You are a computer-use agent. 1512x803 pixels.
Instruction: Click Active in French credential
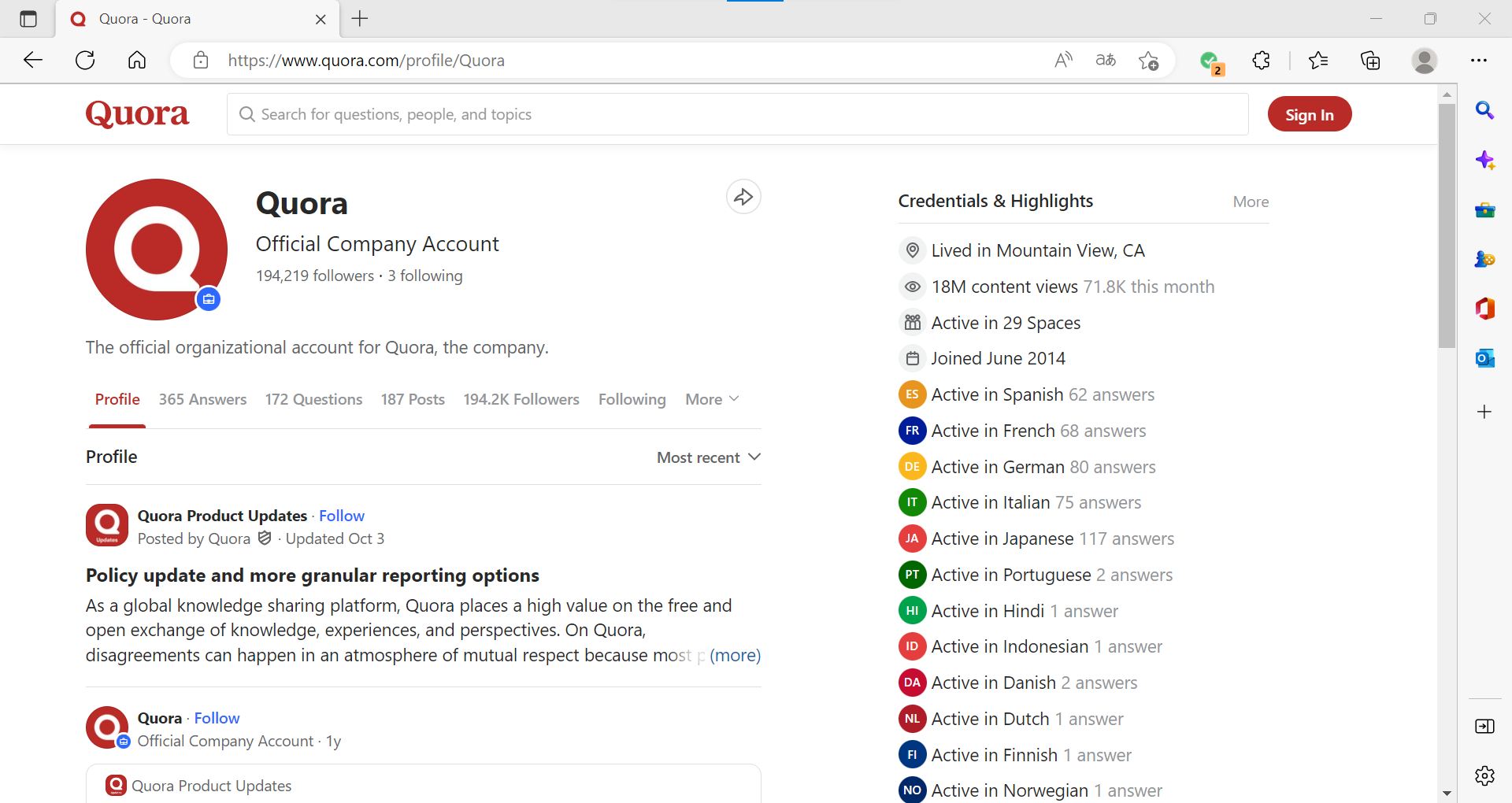(1022, 431)
